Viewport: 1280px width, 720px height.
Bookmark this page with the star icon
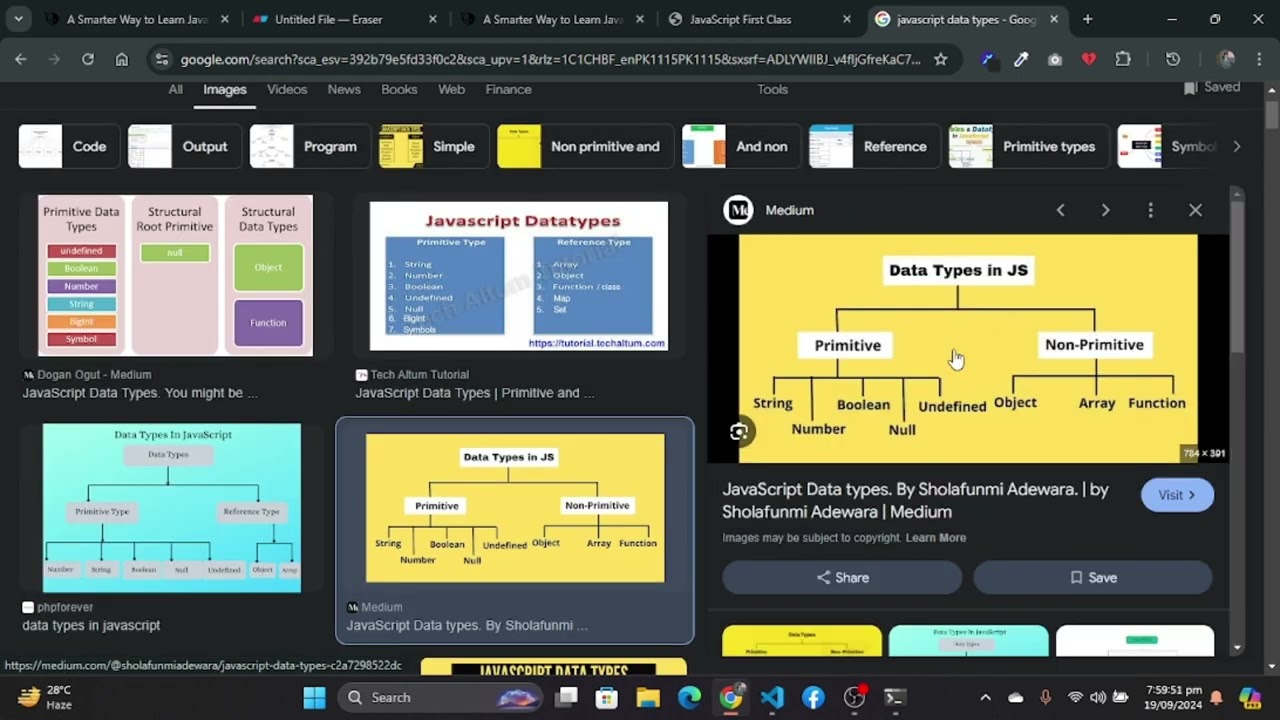pyautogui.click(x=940, y=59)
